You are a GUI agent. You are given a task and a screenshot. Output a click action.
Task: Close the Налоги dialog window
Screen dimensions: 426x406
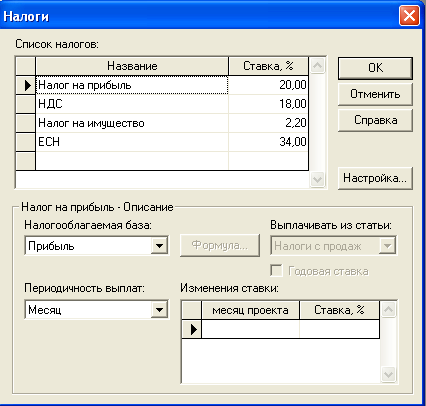[409, 15]
